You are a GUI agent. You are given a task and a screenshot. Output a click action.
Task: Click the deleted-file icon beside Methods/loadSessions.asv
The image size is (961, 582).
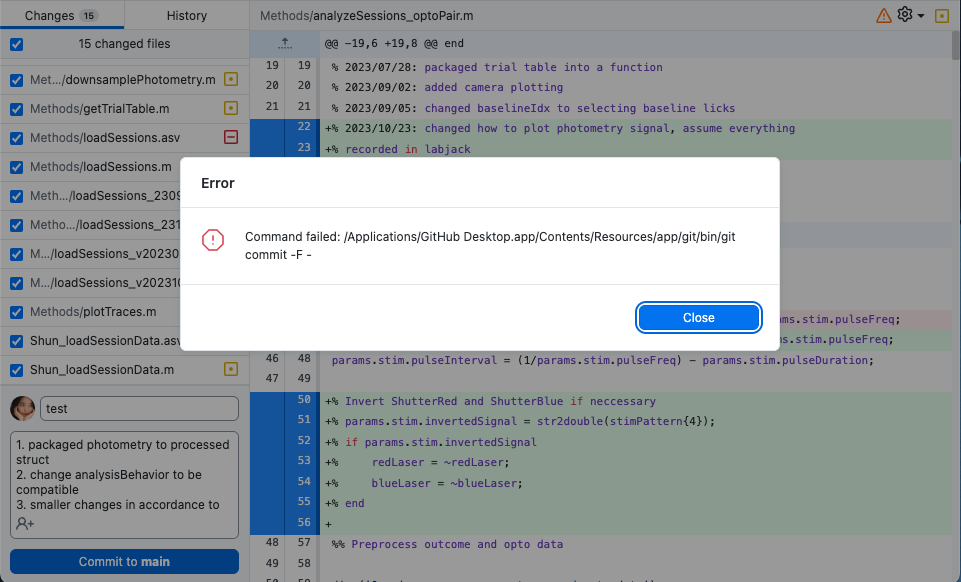point(231,137)
